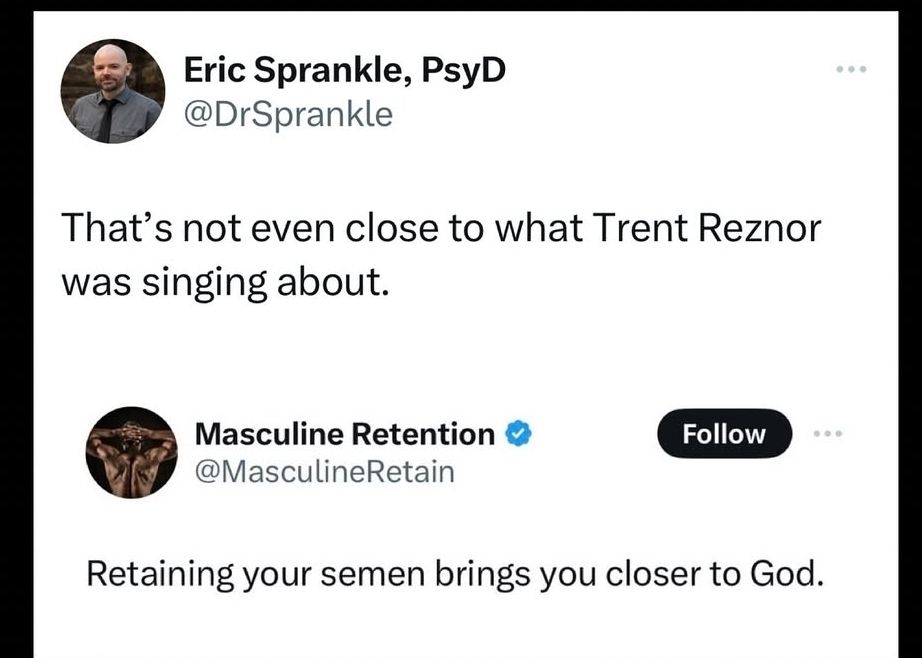Open the @DrSprankle handle
Viewport: 922px width, 658px height.
click(x=289, y=115)
